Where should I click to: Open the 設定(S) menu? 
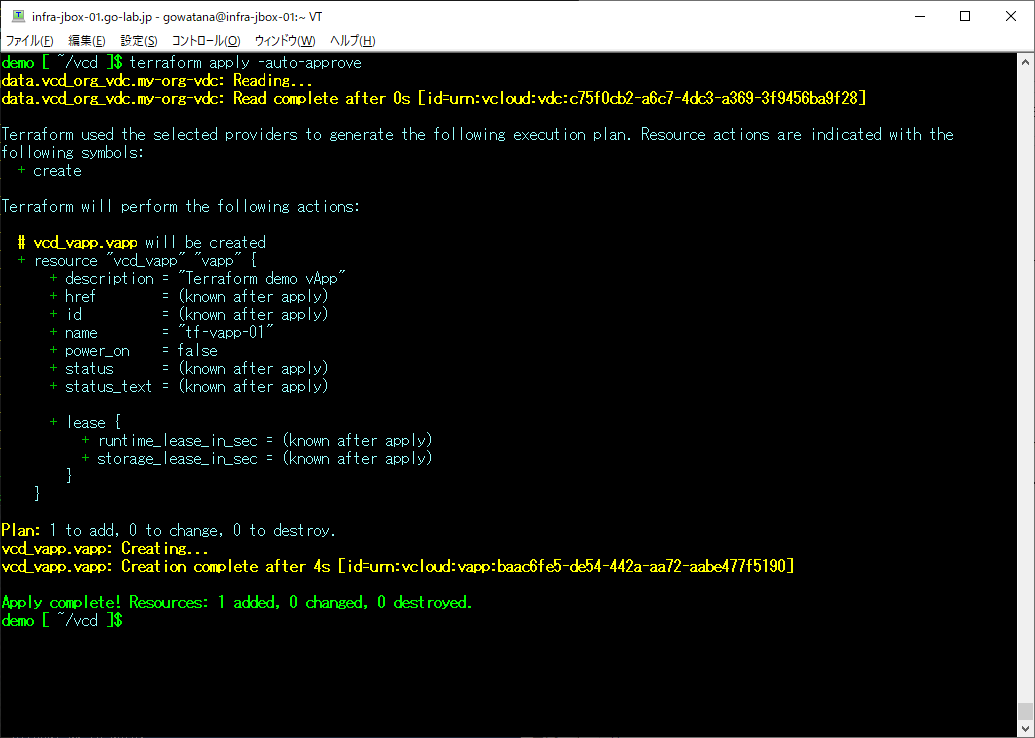[139, 41]
